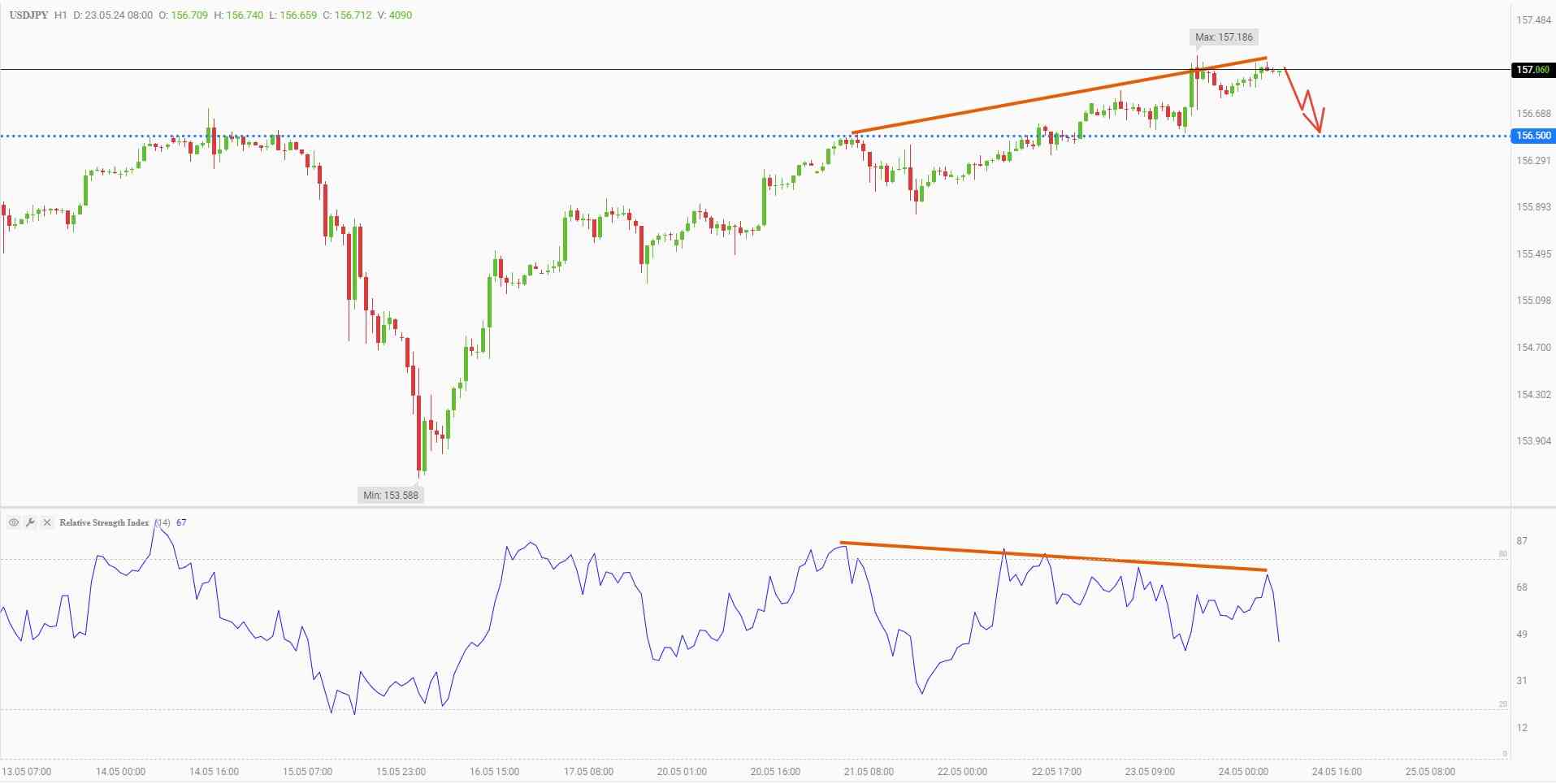
Task: Click the Min: 153.588 price marker
Action: (x=391, y=495)
